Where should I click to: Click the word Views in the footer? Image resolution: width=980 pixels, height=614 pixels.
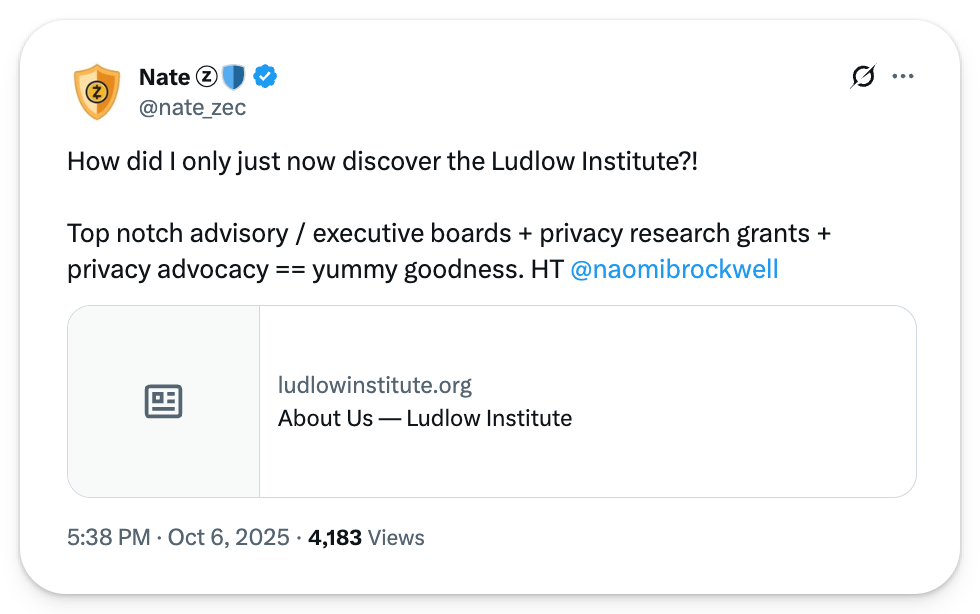click(x=396, y=538)
